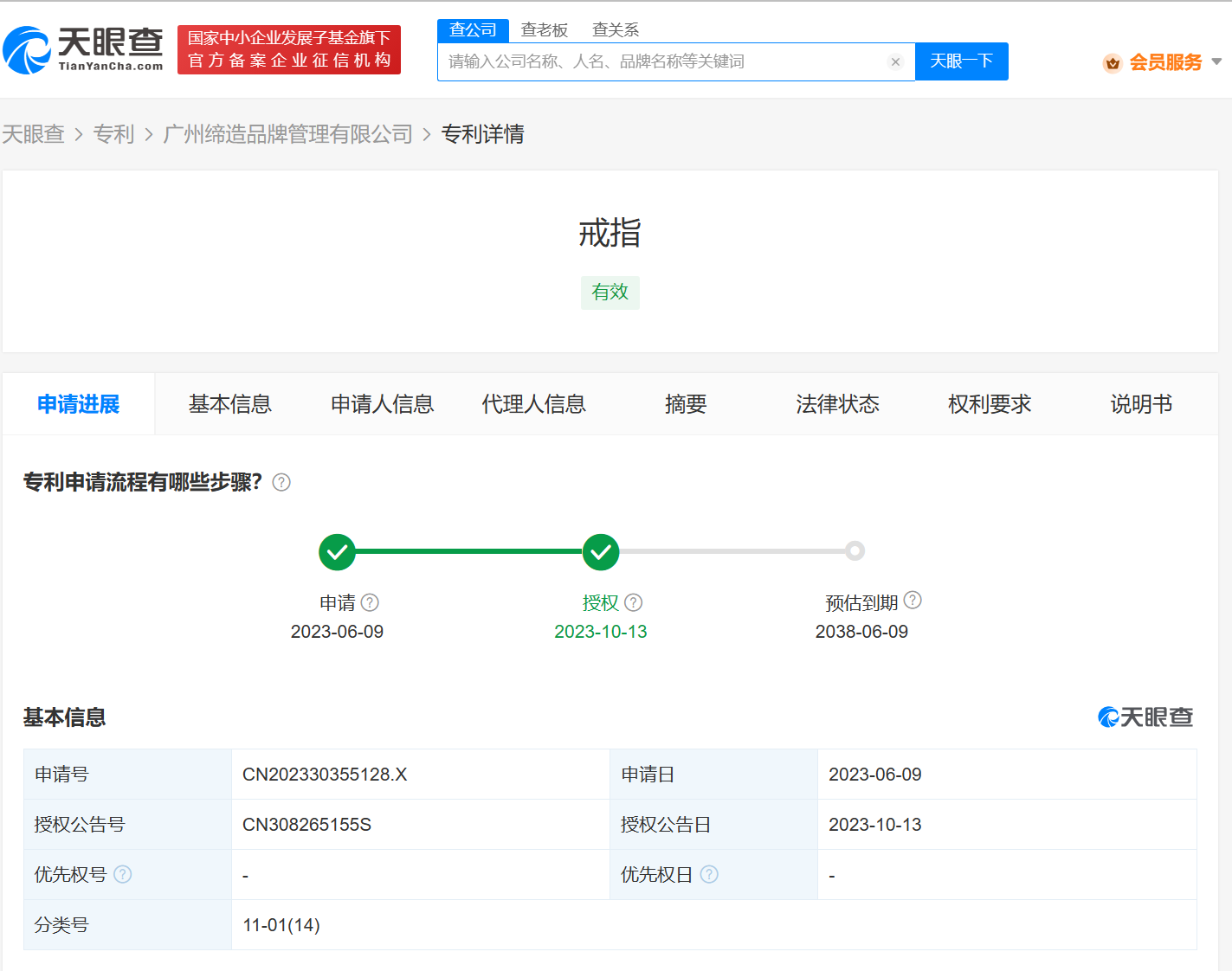Select the 法律状态 tab
Viewport: 1232px width, 971px height.
837,404
